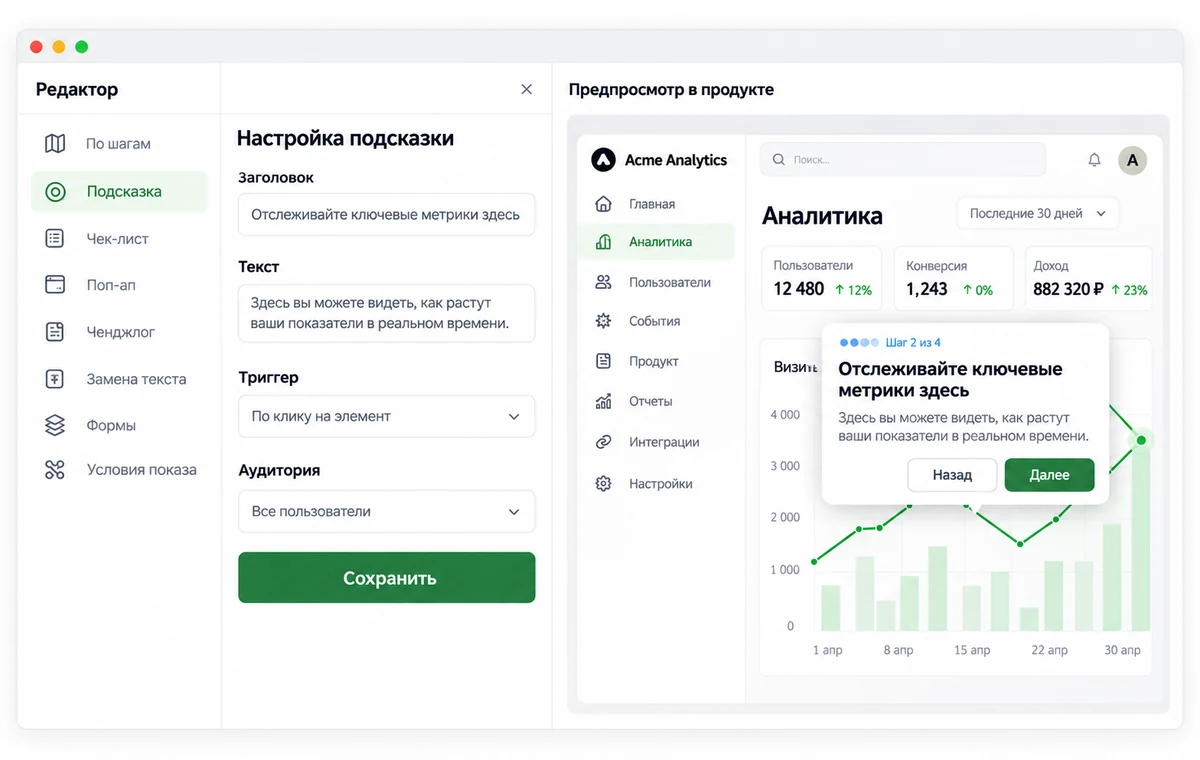Click the Пользователи 12 480 metric card

pos(822,278)
